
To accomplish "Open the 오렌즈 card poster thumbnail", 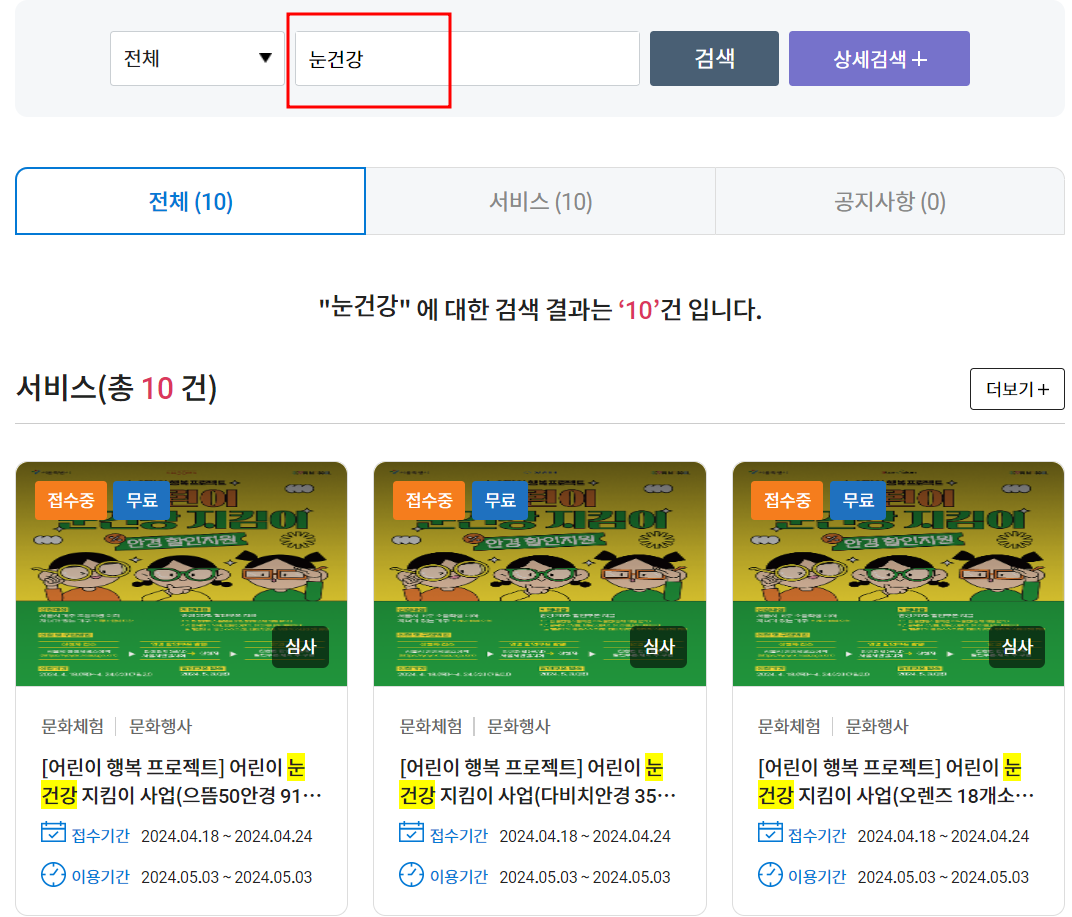I will click(898, 574).
